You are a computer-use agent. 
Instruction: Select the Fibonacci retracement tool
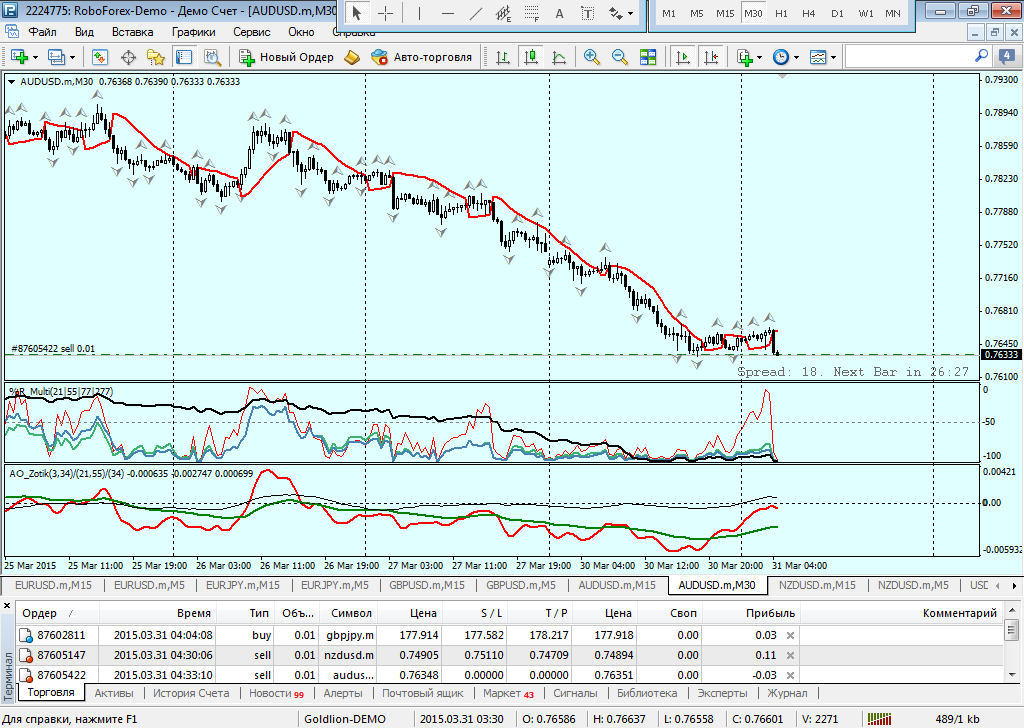(x=532, y=13)
